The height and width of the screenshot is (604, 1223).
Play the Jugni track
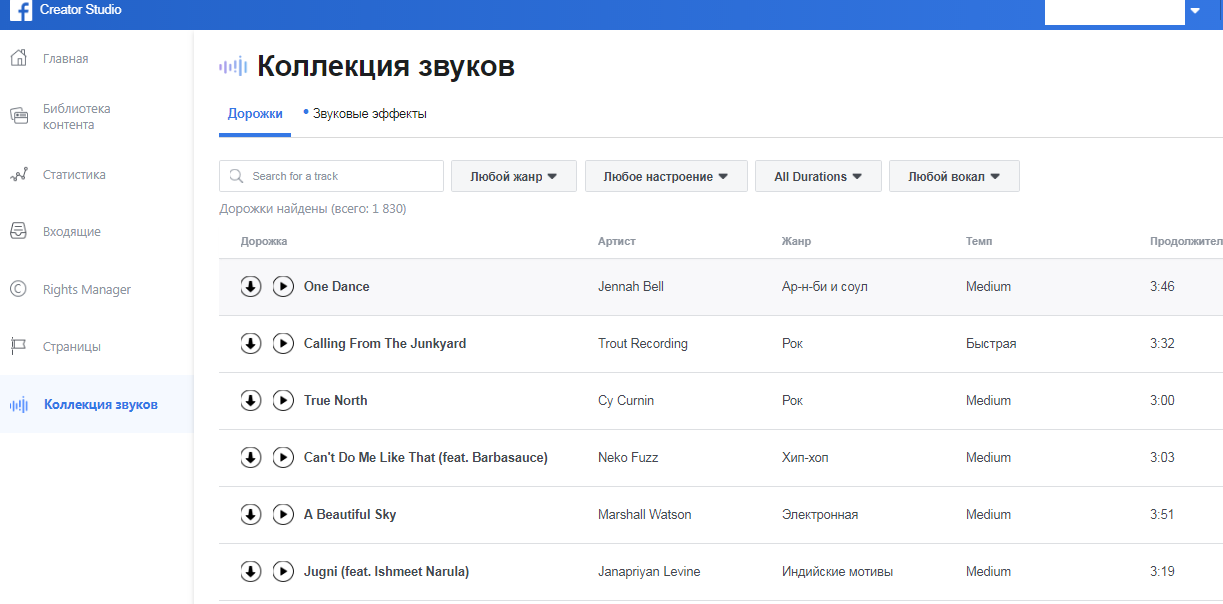(283, 571)
